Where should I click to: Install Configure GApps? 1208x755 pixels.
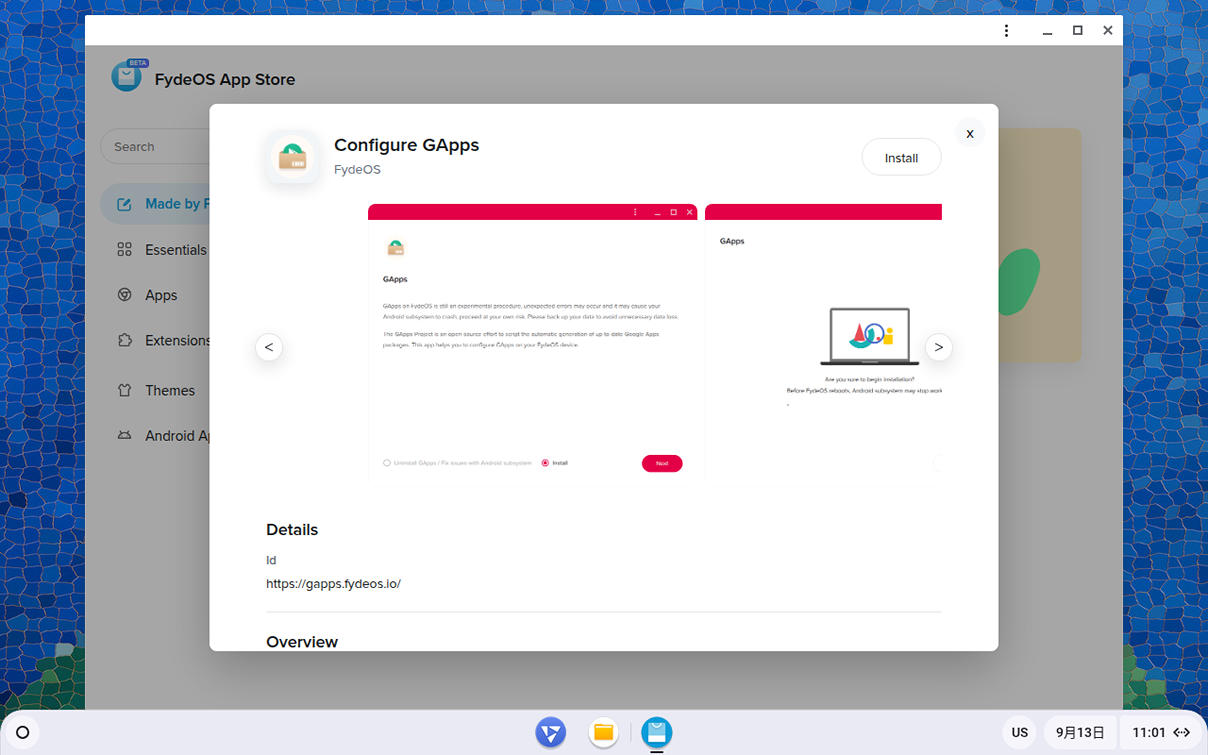coord(901,158)
